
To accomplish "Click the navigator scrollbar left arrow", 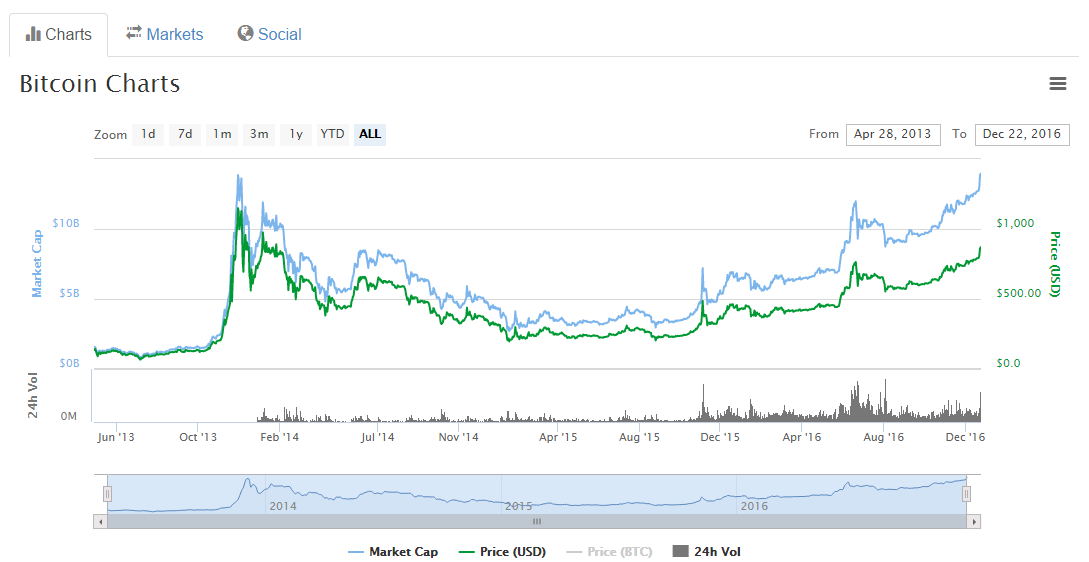I will click(101, 522).
